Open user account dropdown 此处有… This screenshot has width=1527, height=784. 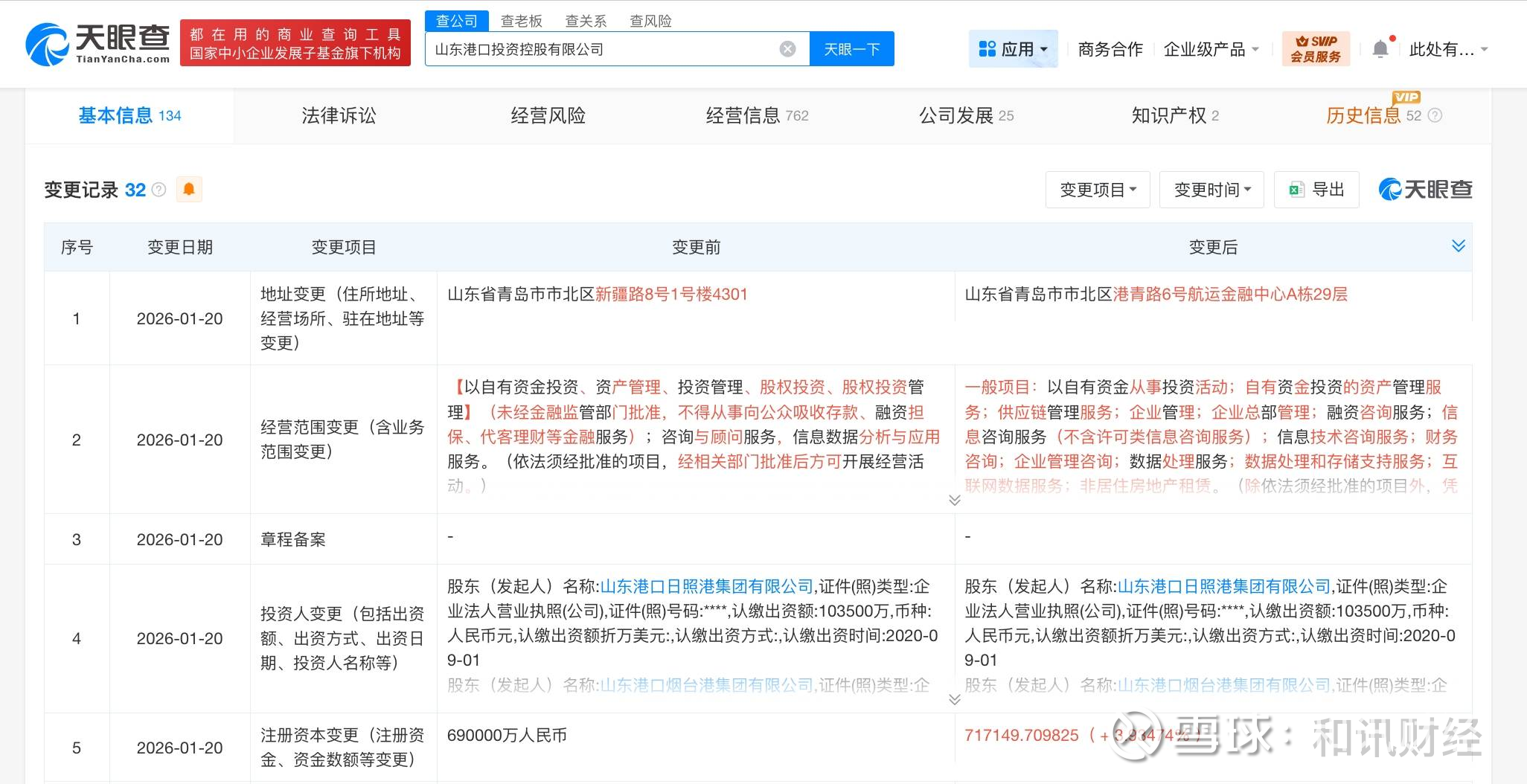click(x=1448, y=49)
